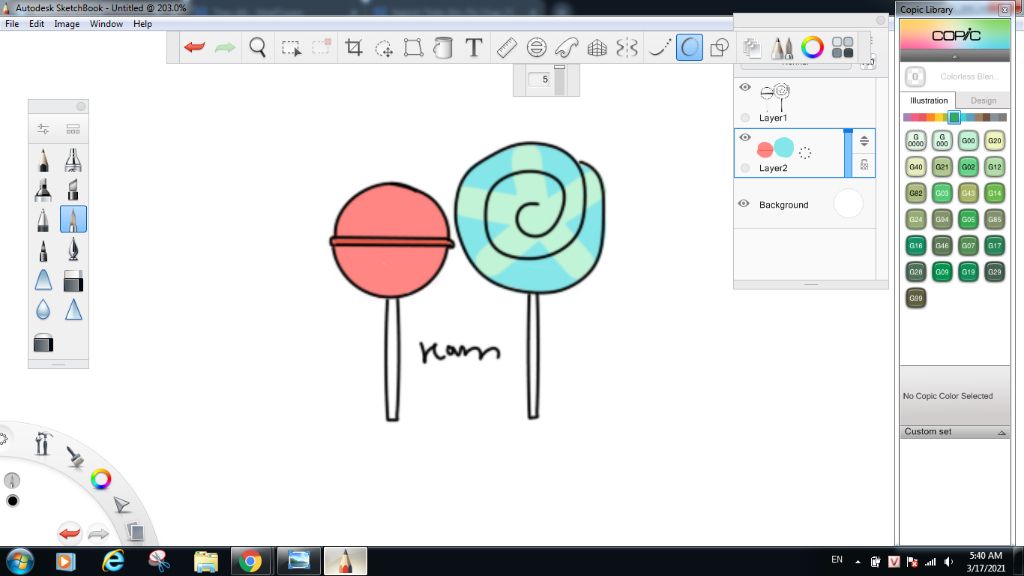Screen dimensions: 1024x576
Task: Select the Text tool
Action: [473, 47]
